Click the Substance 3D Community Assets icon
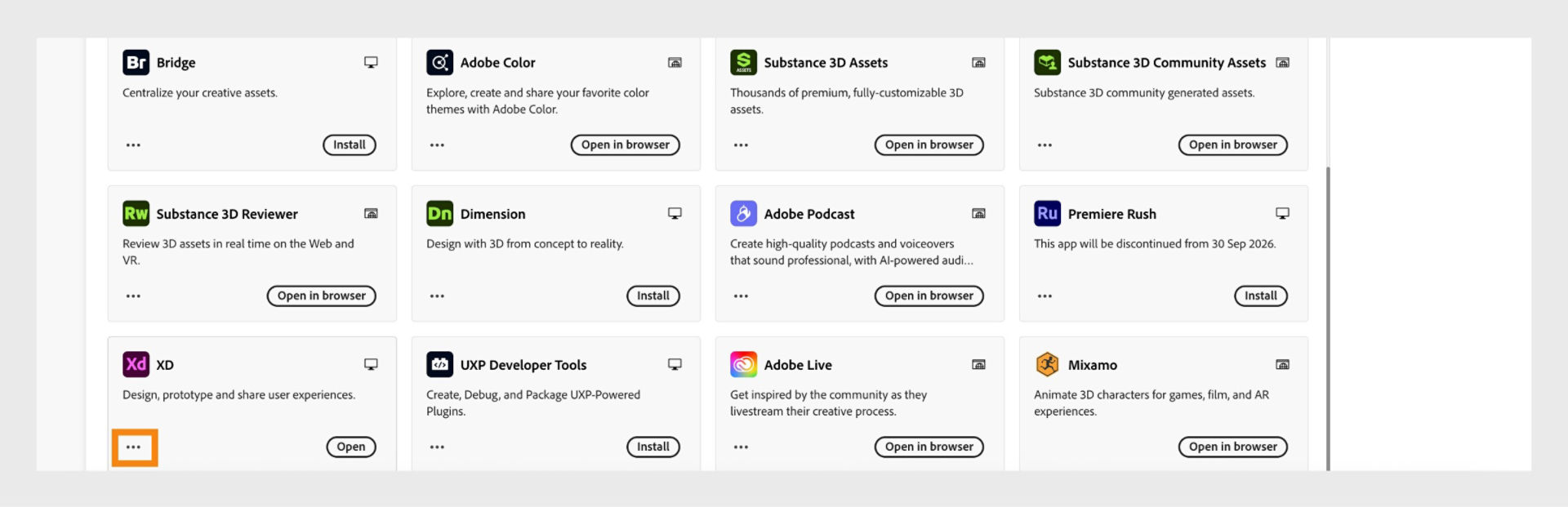1568x507 pixels. tap(1047, 62)
